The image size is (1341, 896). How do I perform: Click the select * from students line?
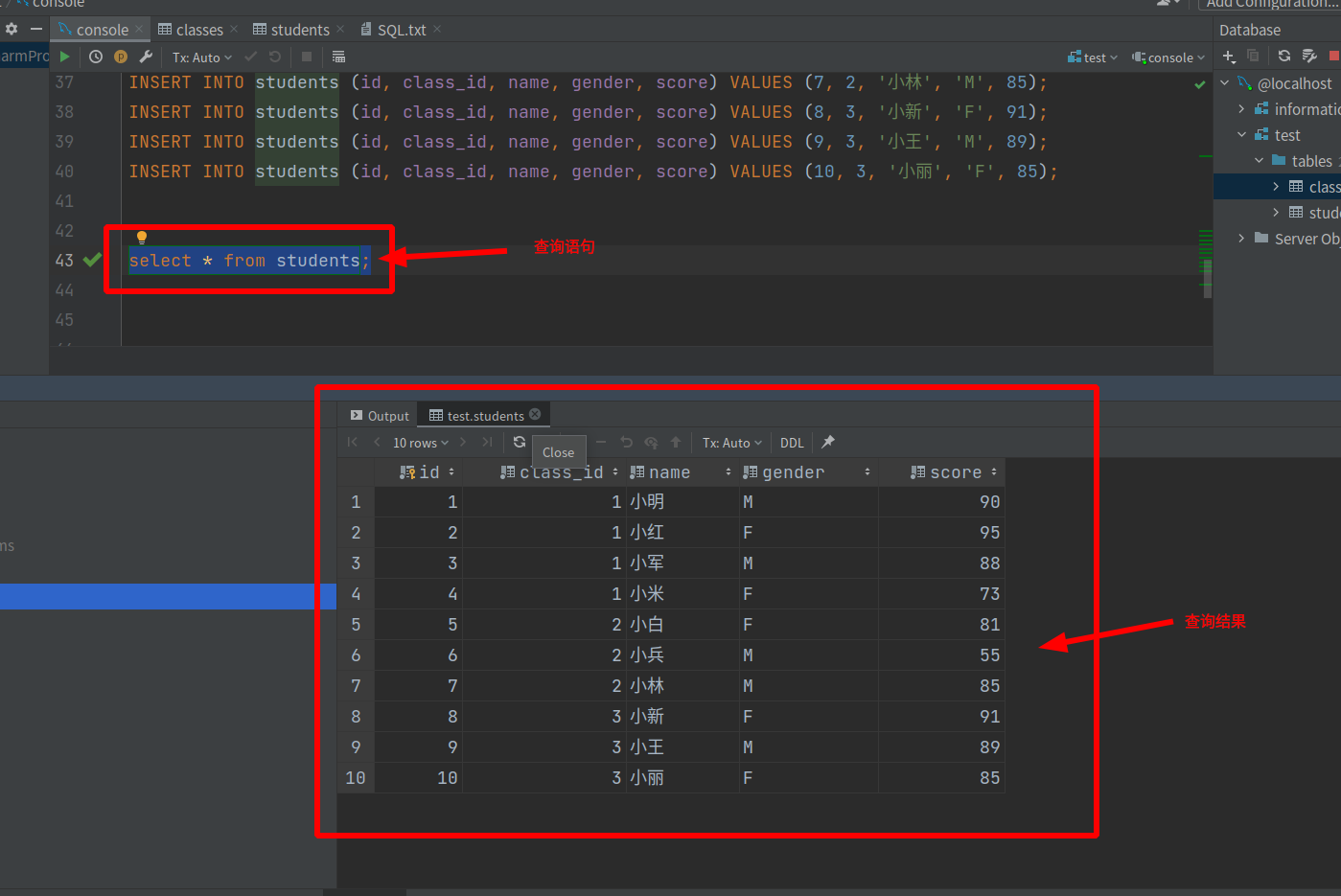[x=248, y=261]
